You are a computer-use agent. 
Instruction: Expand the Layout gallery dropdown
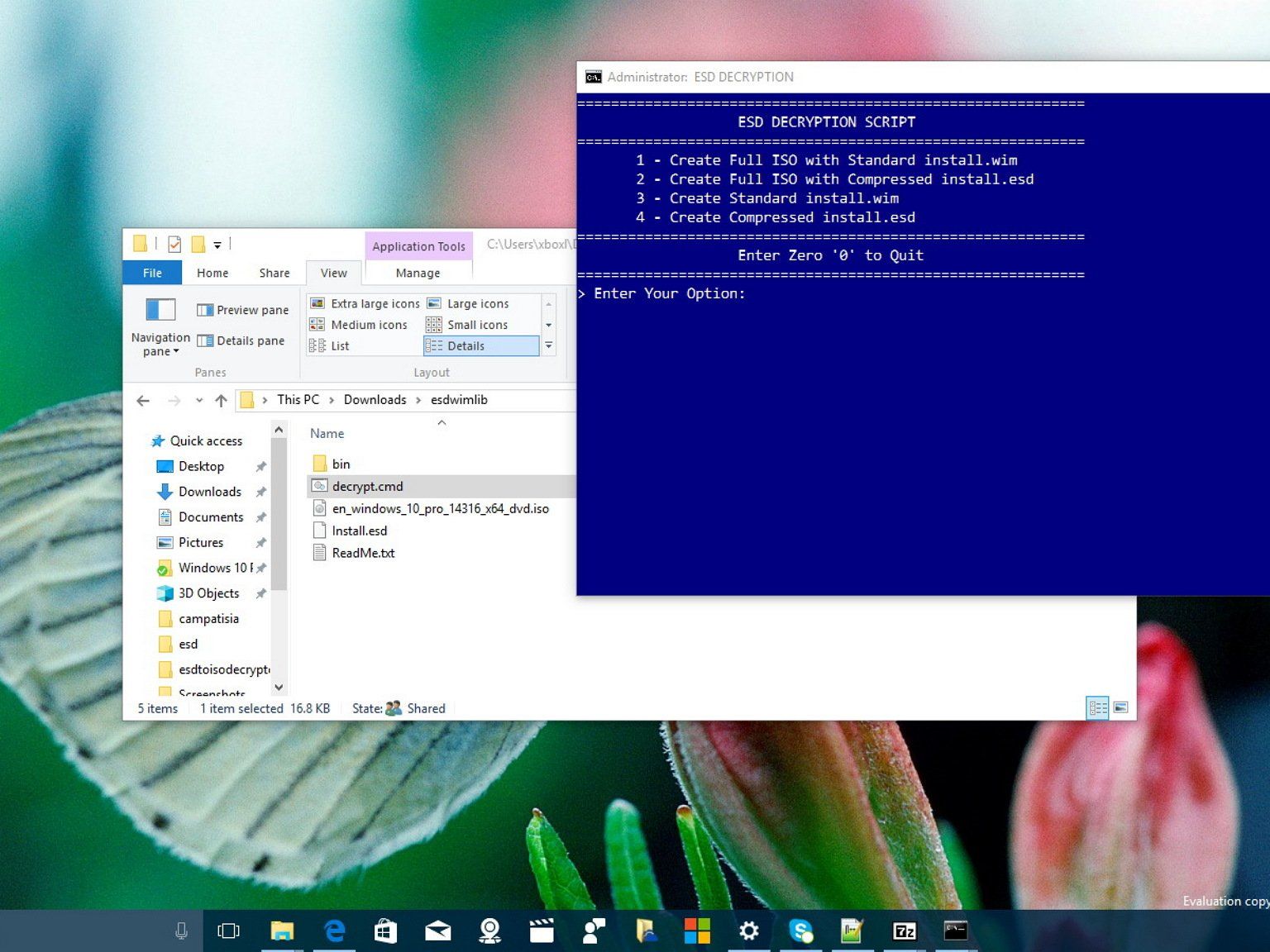[x=548, y=346]
